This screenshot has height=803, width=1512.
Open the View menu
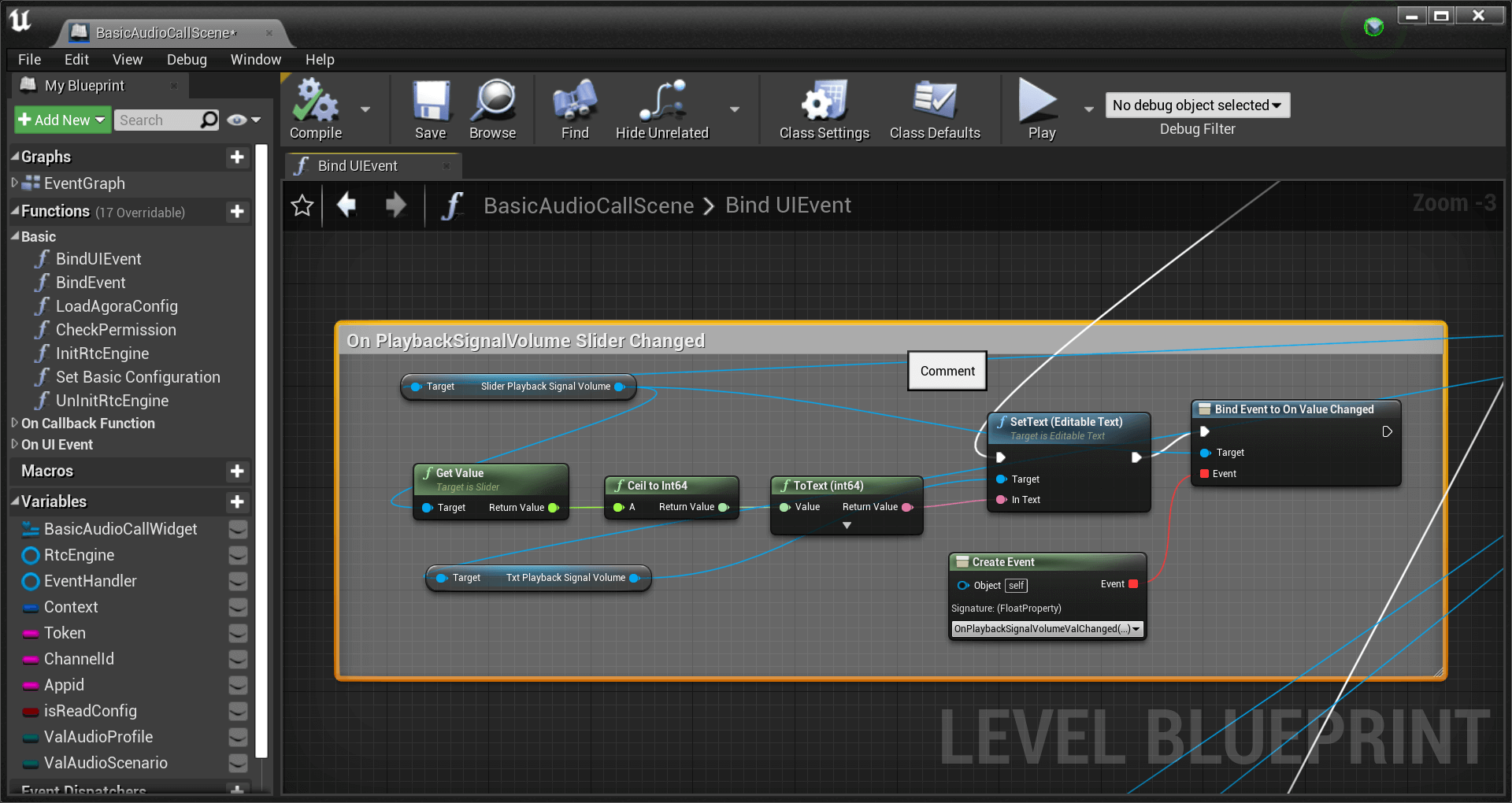[128, 60]
